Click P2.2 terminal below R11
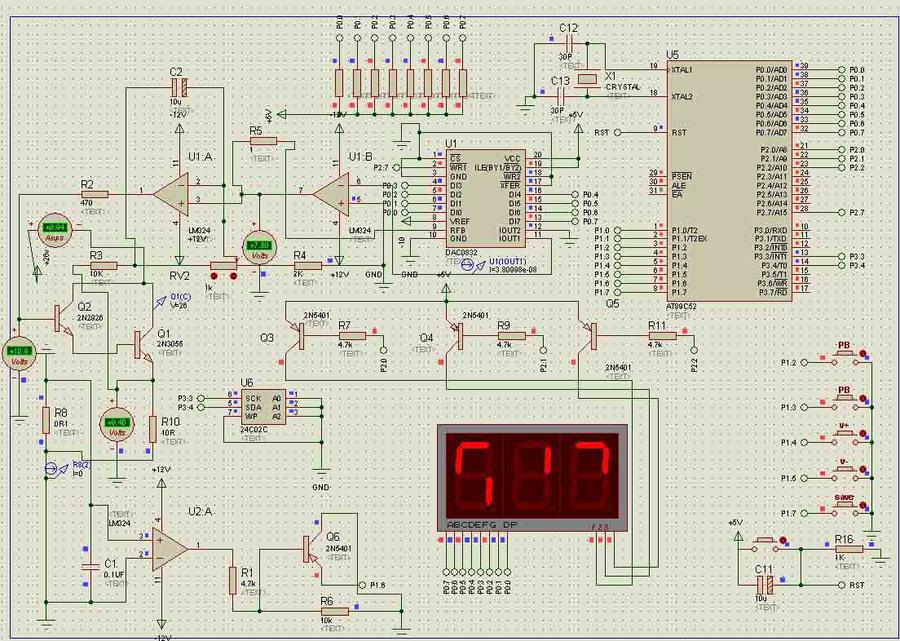Screen dimensions: 900x641 [x=694, y=350]
